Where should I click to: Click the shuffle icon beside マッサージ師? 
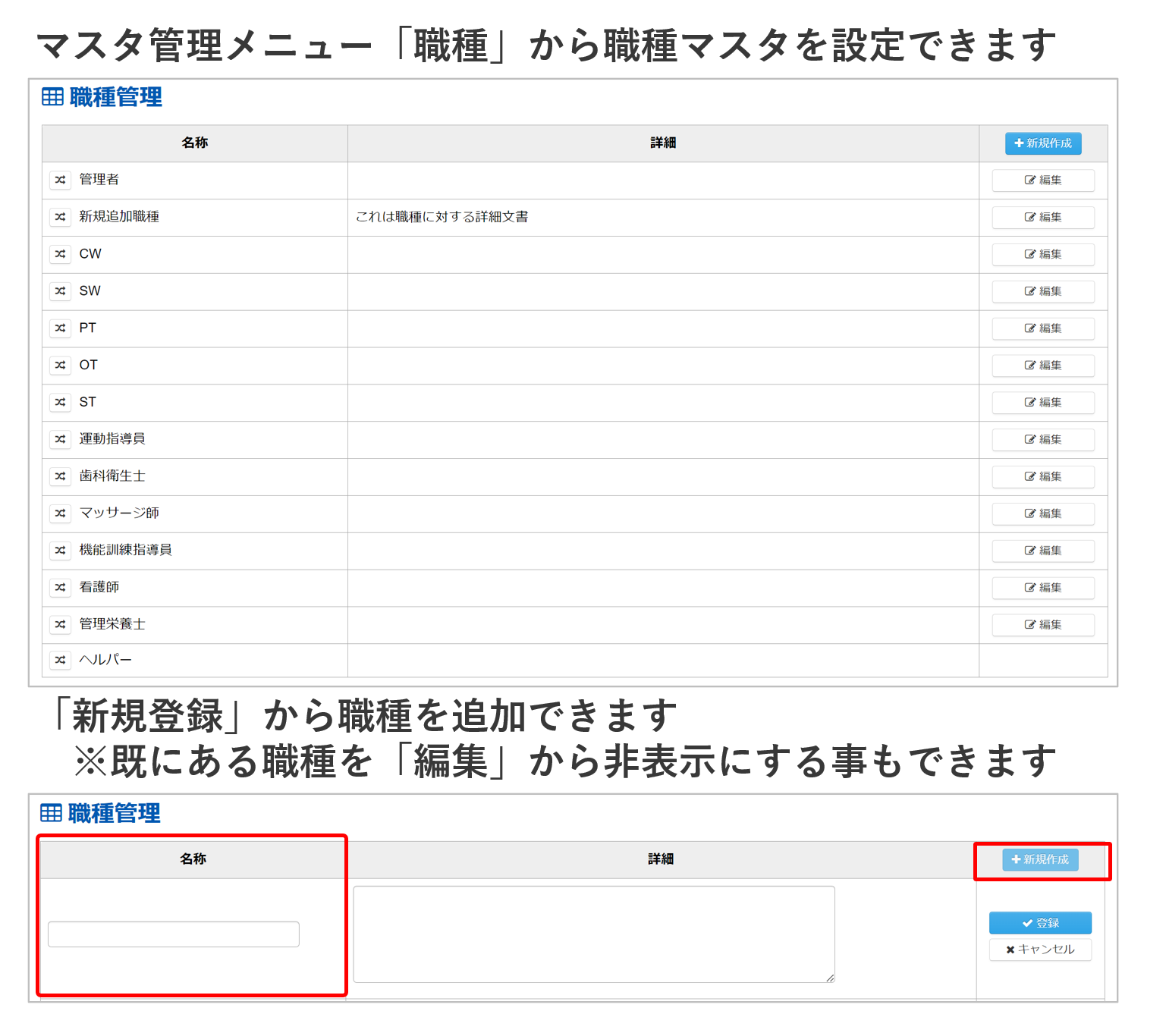pyautogui.click(x=60, y=513)
